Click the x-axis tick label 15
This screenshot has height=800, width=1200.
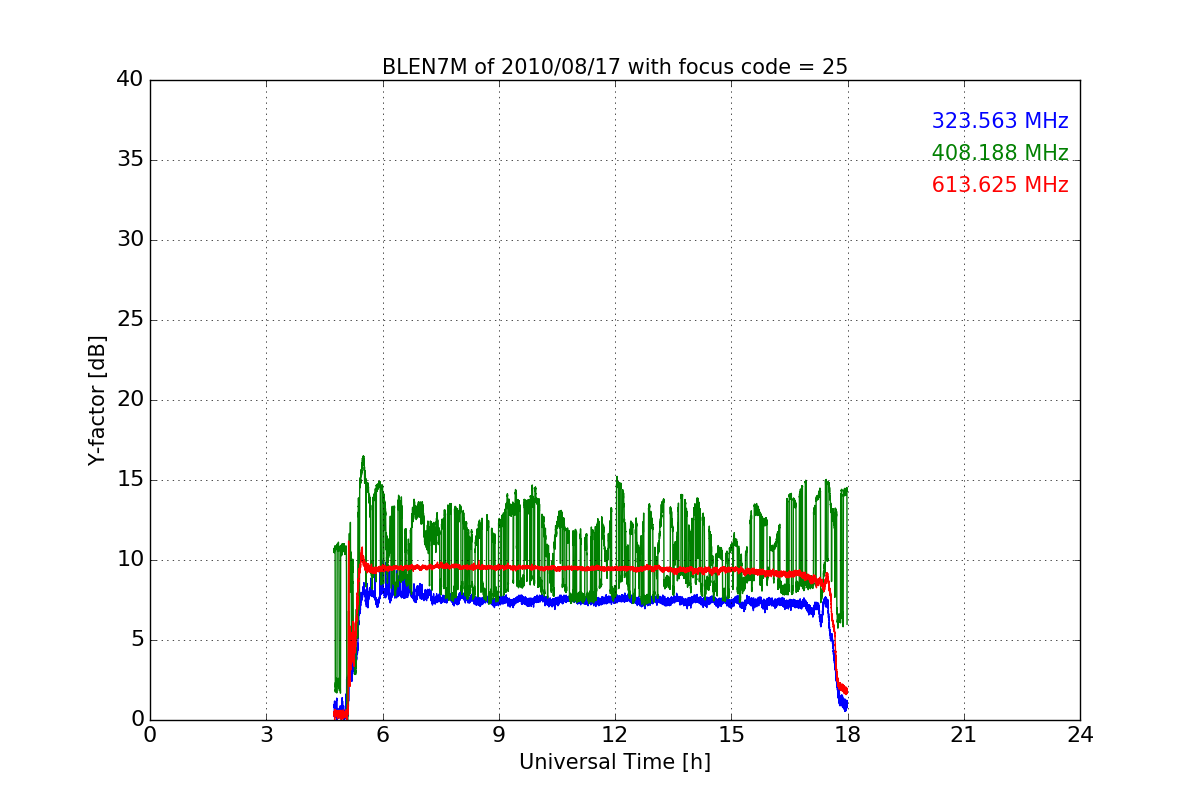[x=731, y=735]
